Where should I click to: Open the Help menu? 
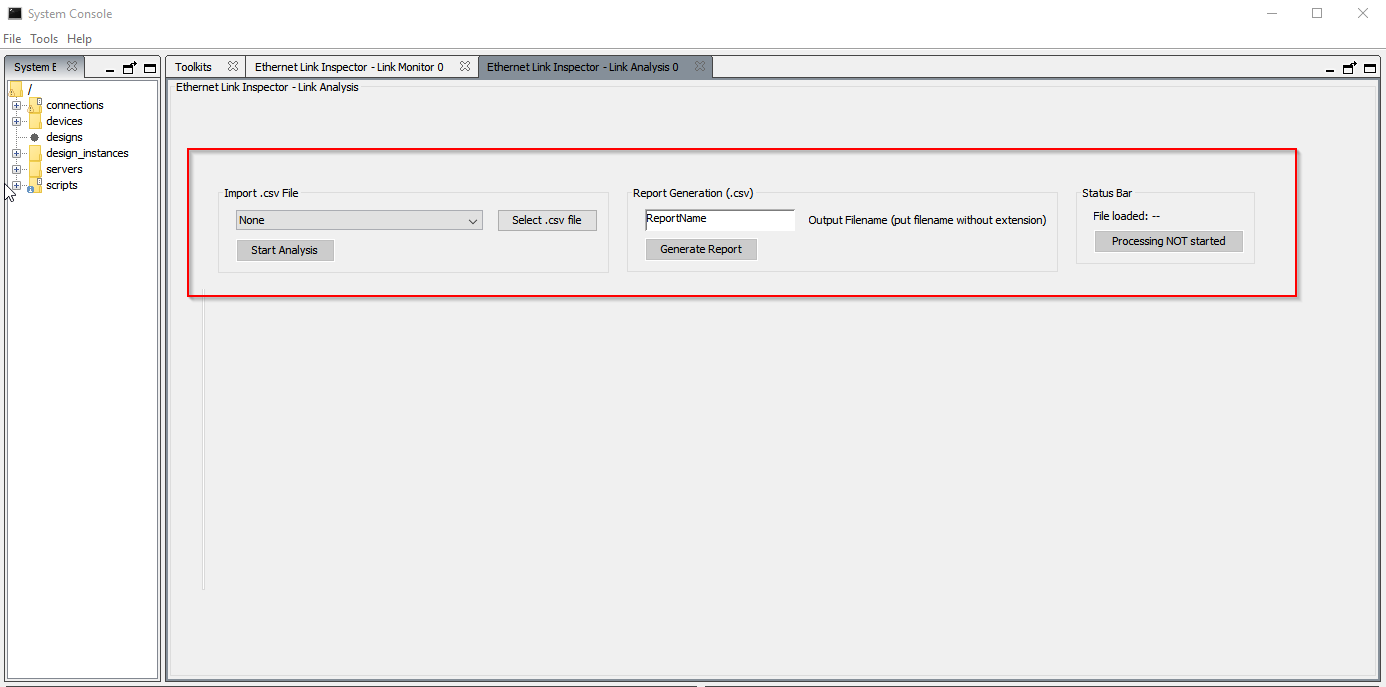(79, 39)
